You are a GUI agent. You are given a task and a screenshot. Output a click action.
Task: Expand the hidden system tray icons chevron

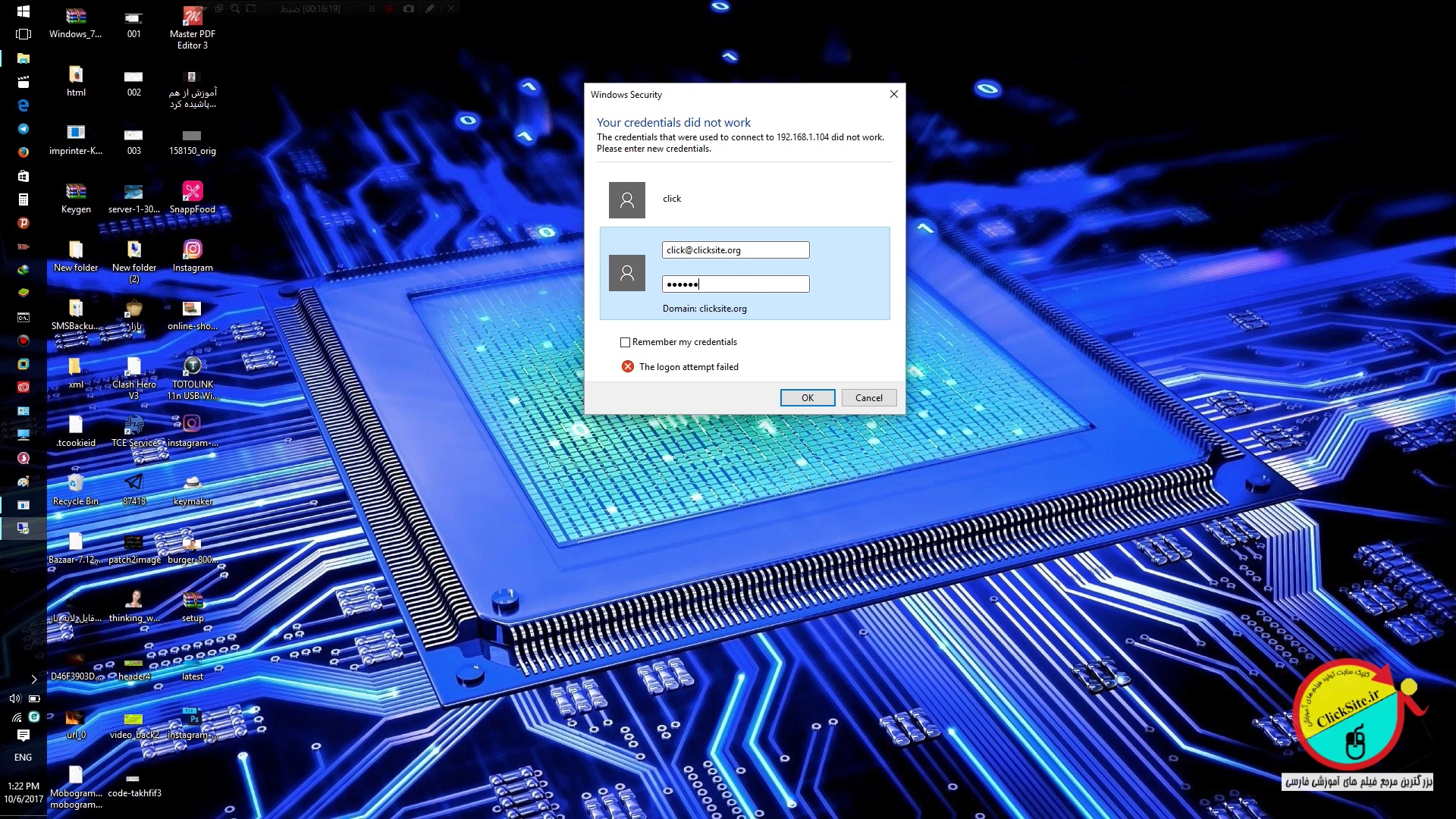coord(33,679)
